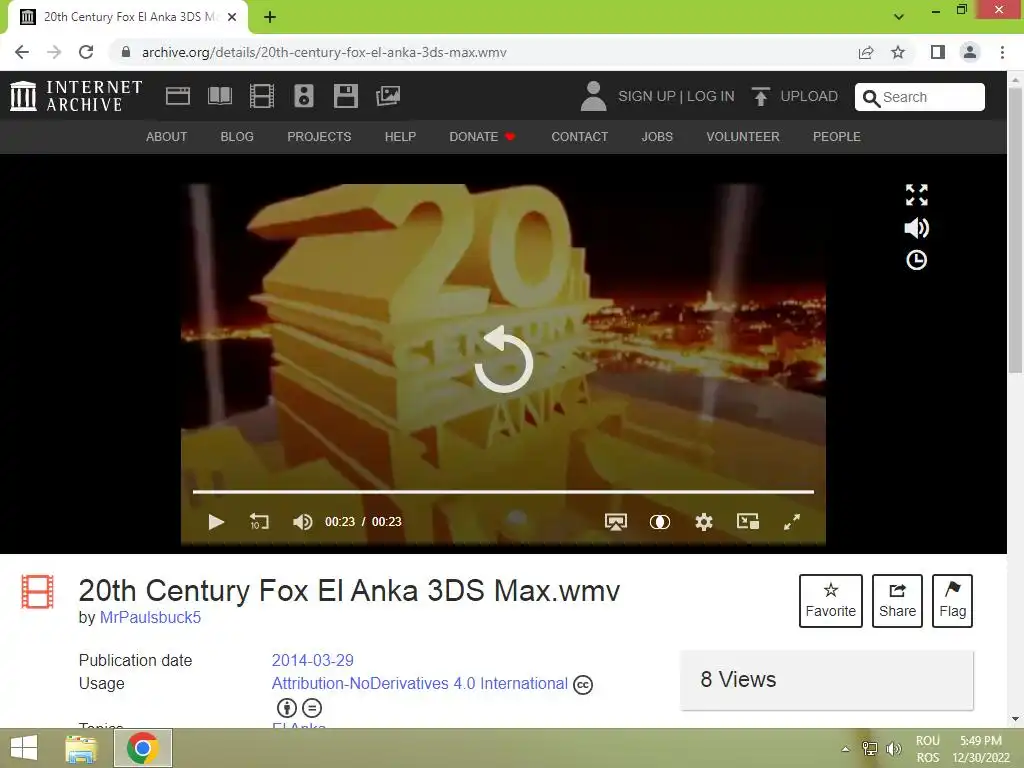Click the attribution person license icon

[287, 708]
